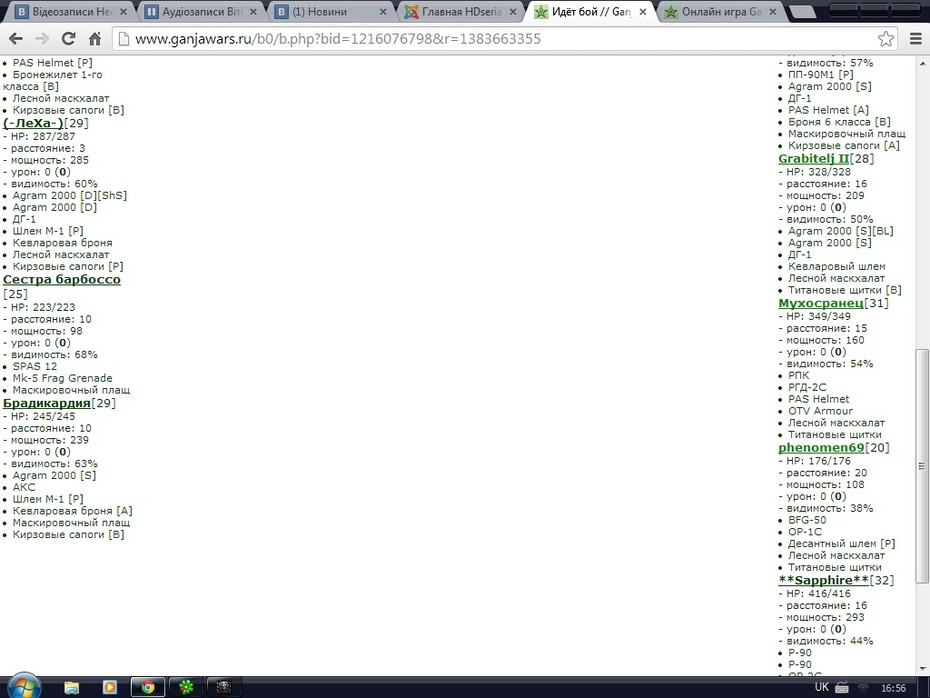Viewport: 930px width, 698px height.
Task: Click the scrollbar up arrow
Action: click(x=922, y=63)
